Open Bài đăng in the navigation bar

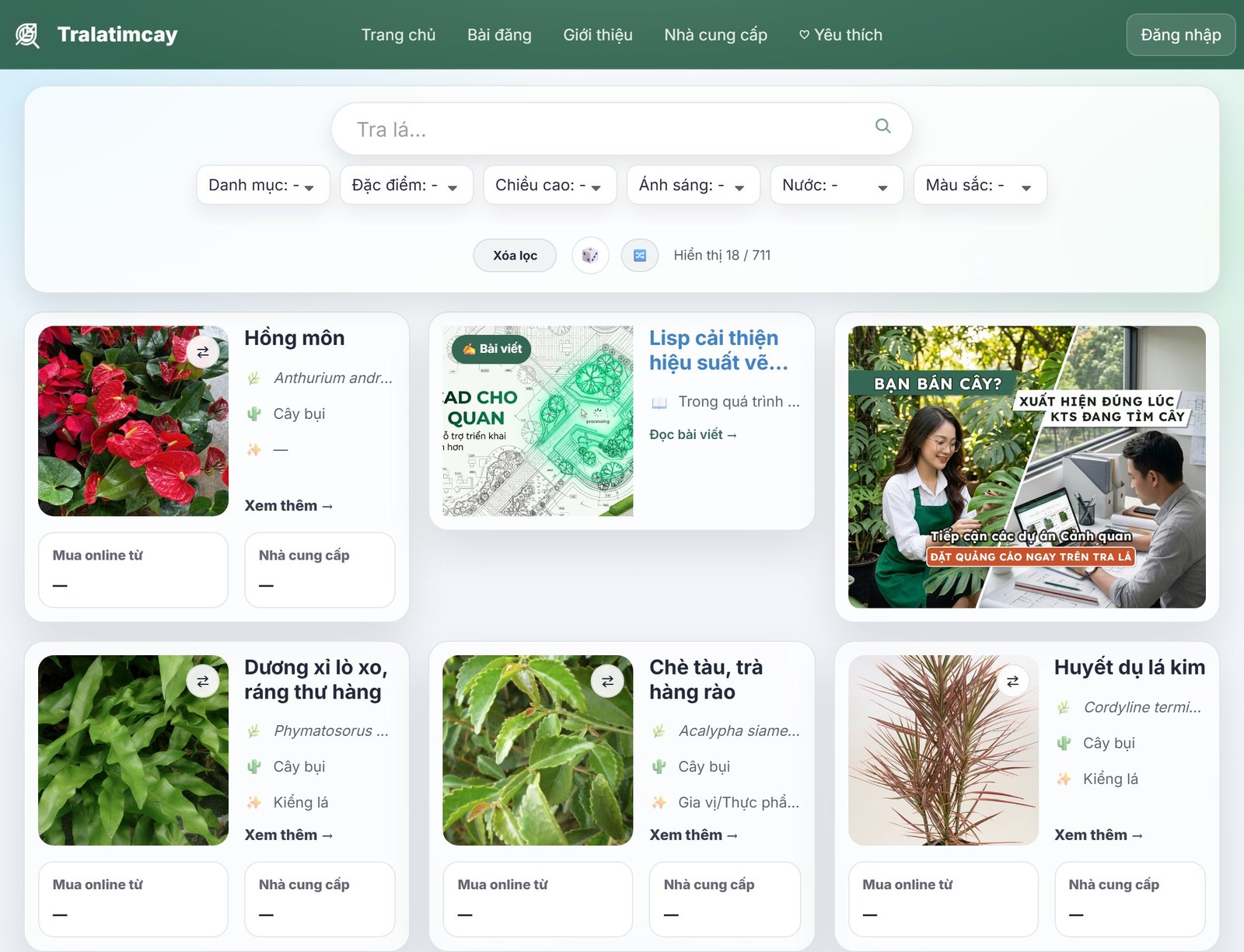click(x=499, y=35)
